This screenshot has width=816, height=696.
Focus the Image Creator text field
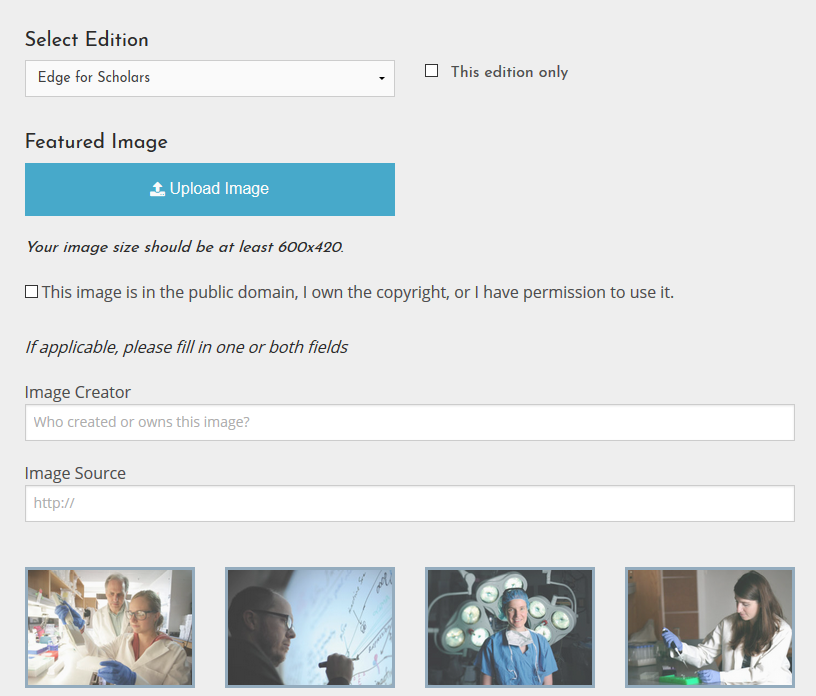(409, 422)
